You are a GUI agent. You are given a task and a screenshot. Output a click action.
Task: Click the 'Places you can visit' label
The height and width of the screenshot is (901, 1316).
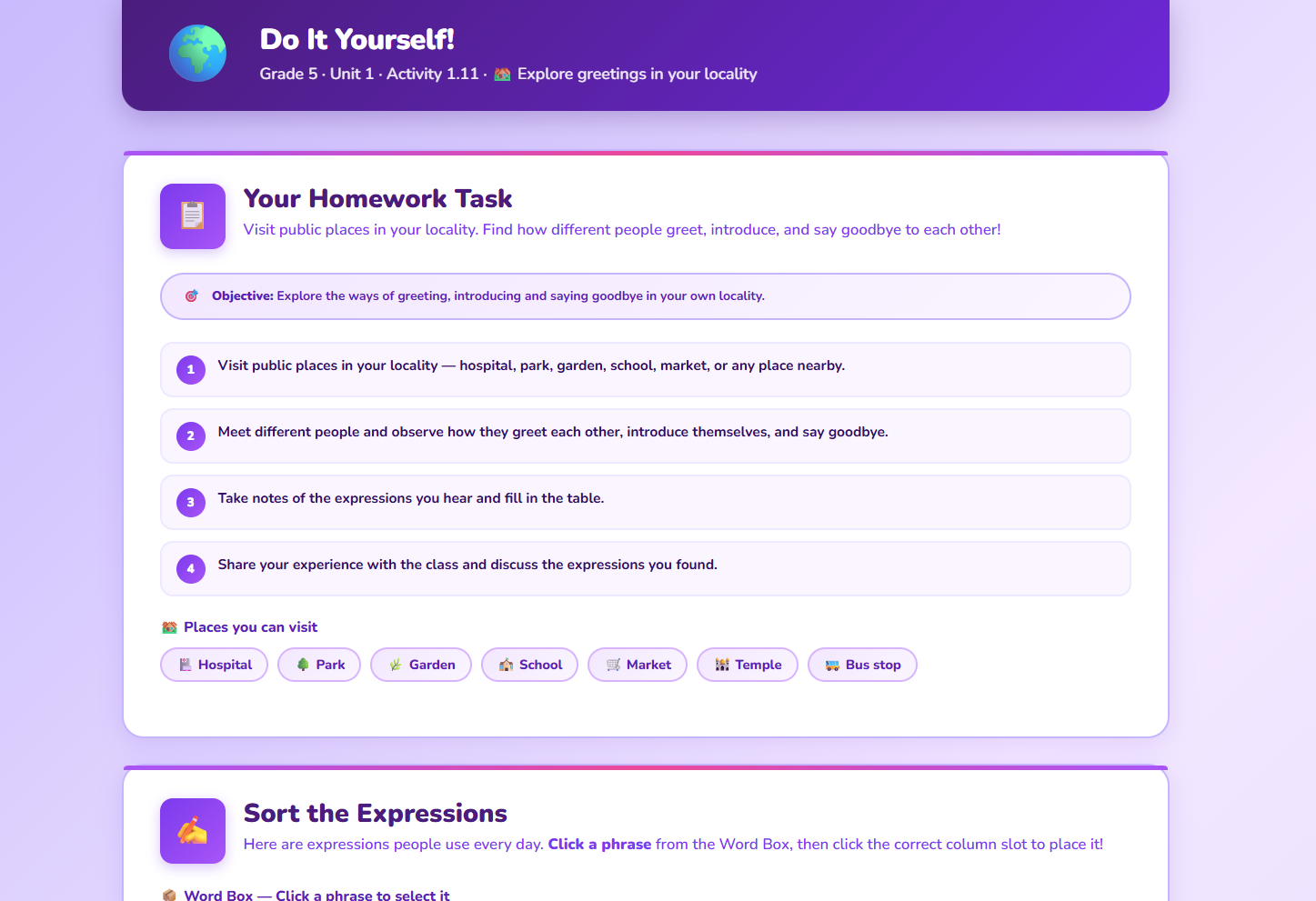251,627
